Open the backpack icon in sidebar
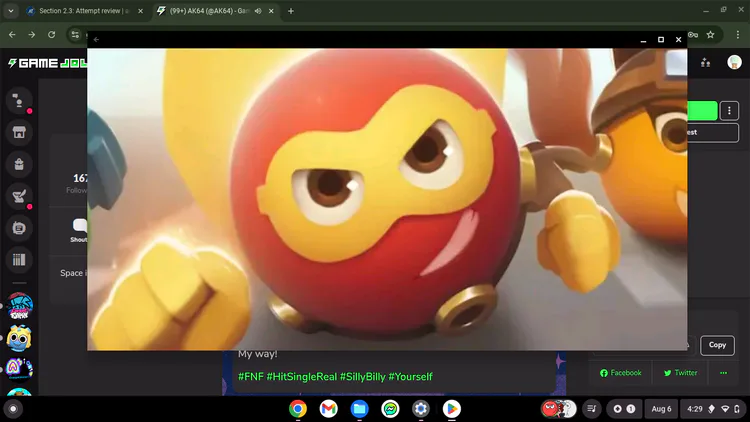Screen dimensions: 750x422 click(x=19, y=165)
